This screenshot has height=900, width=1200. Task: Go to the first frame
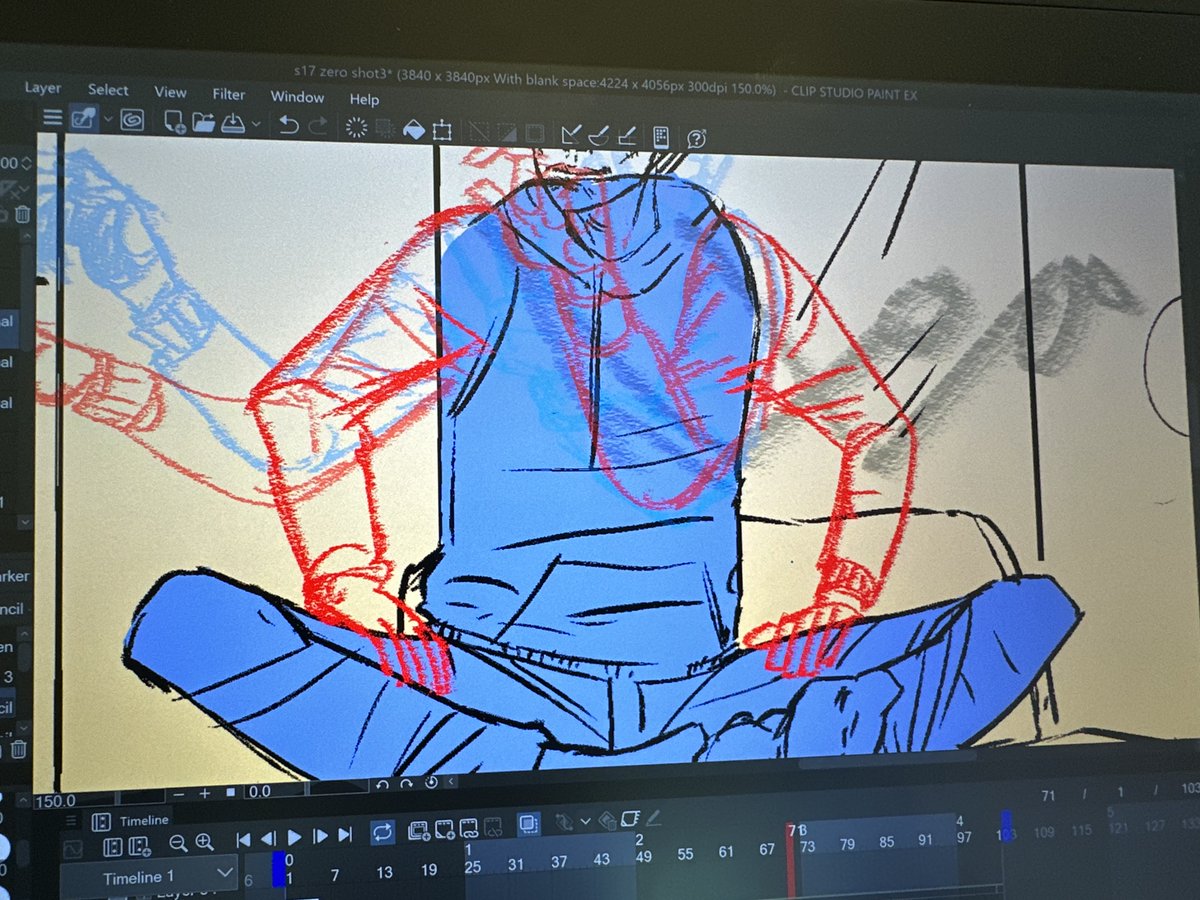[x=243, y=840]
